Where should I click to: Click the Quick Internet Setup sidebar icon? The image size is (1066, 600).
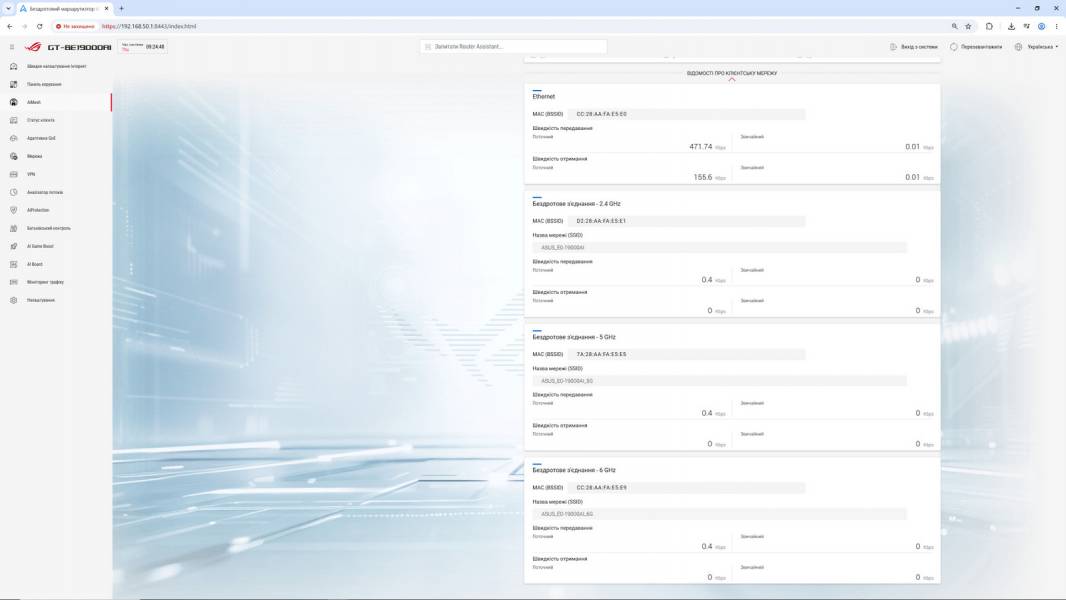point(14,66)
